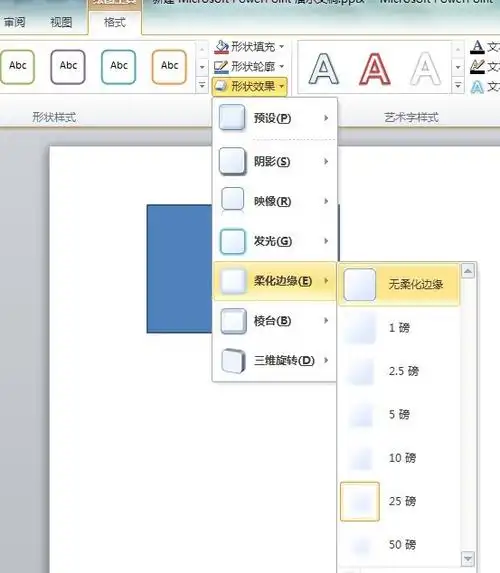The image size is (500, 573).
Task: Click the text effects glowing A icon
Action: 477,87
